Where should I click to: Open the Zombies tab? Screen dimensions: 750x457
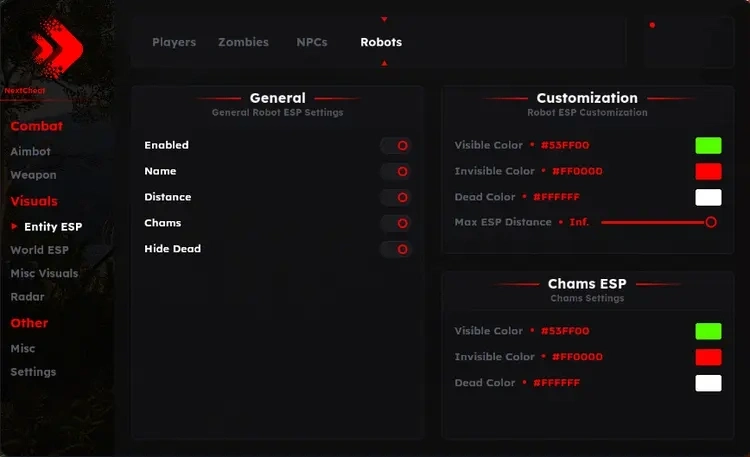pos(243,42)
